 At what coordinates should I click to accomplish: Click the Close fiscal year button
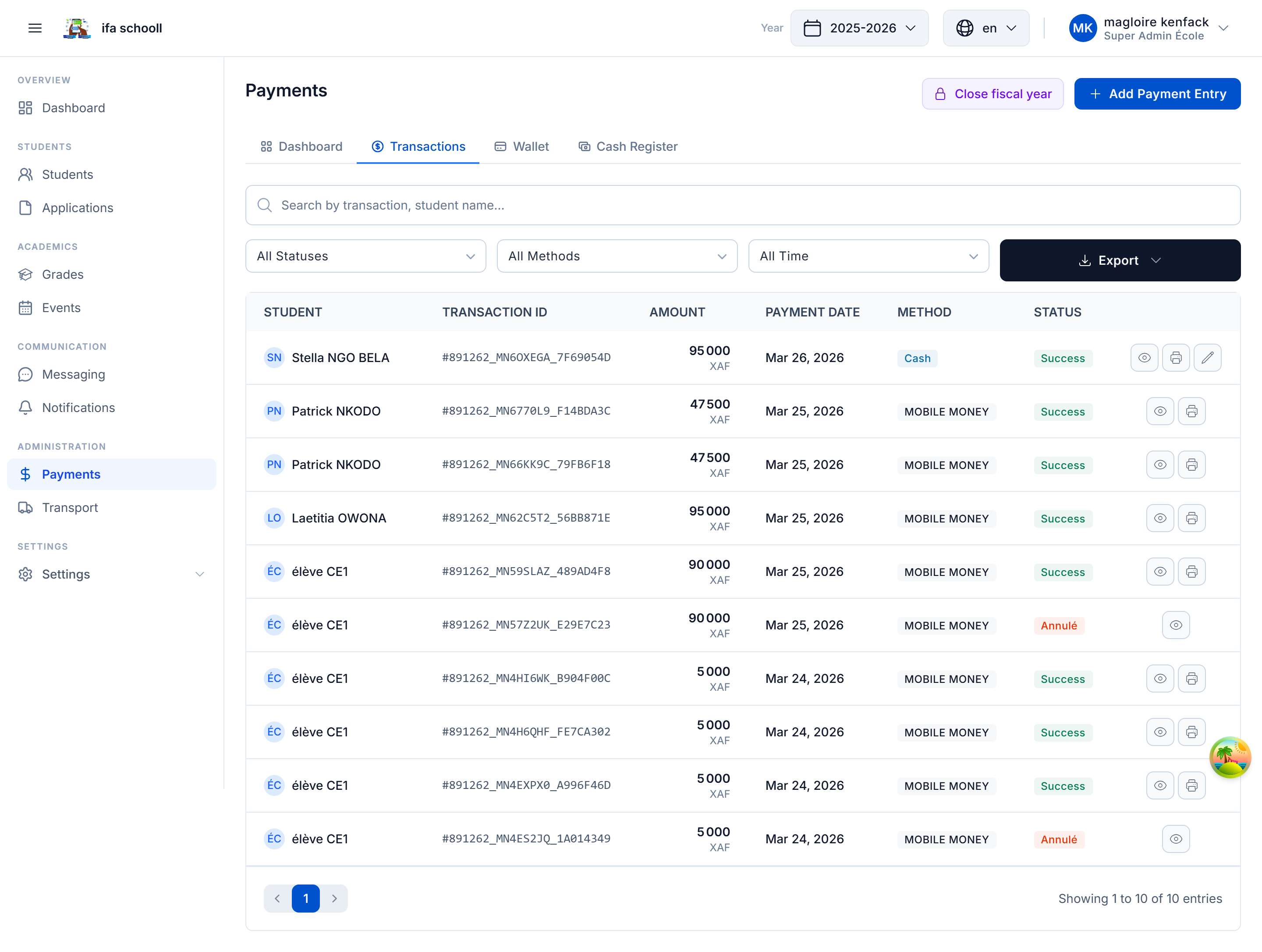tap(993, 94)
